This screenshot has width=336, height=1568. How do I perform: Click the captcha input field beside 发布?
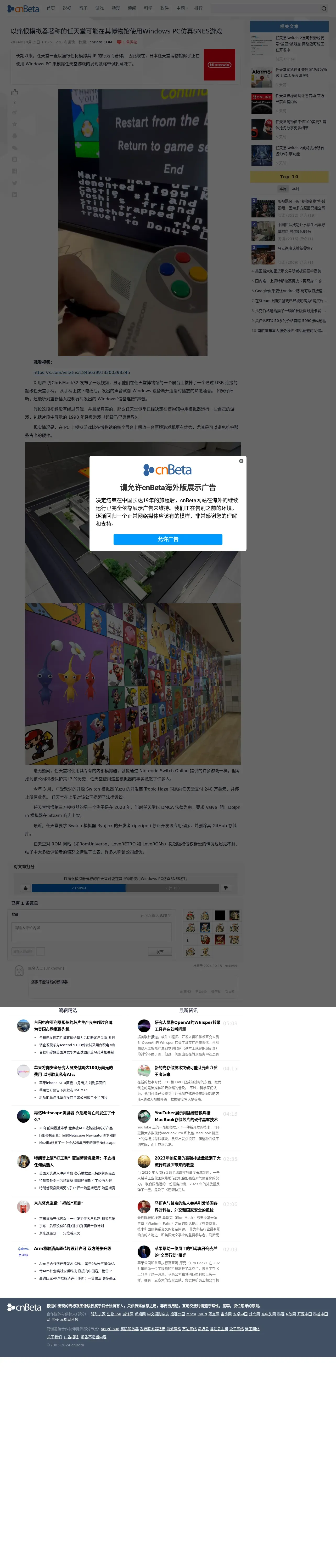click(24, 952)
